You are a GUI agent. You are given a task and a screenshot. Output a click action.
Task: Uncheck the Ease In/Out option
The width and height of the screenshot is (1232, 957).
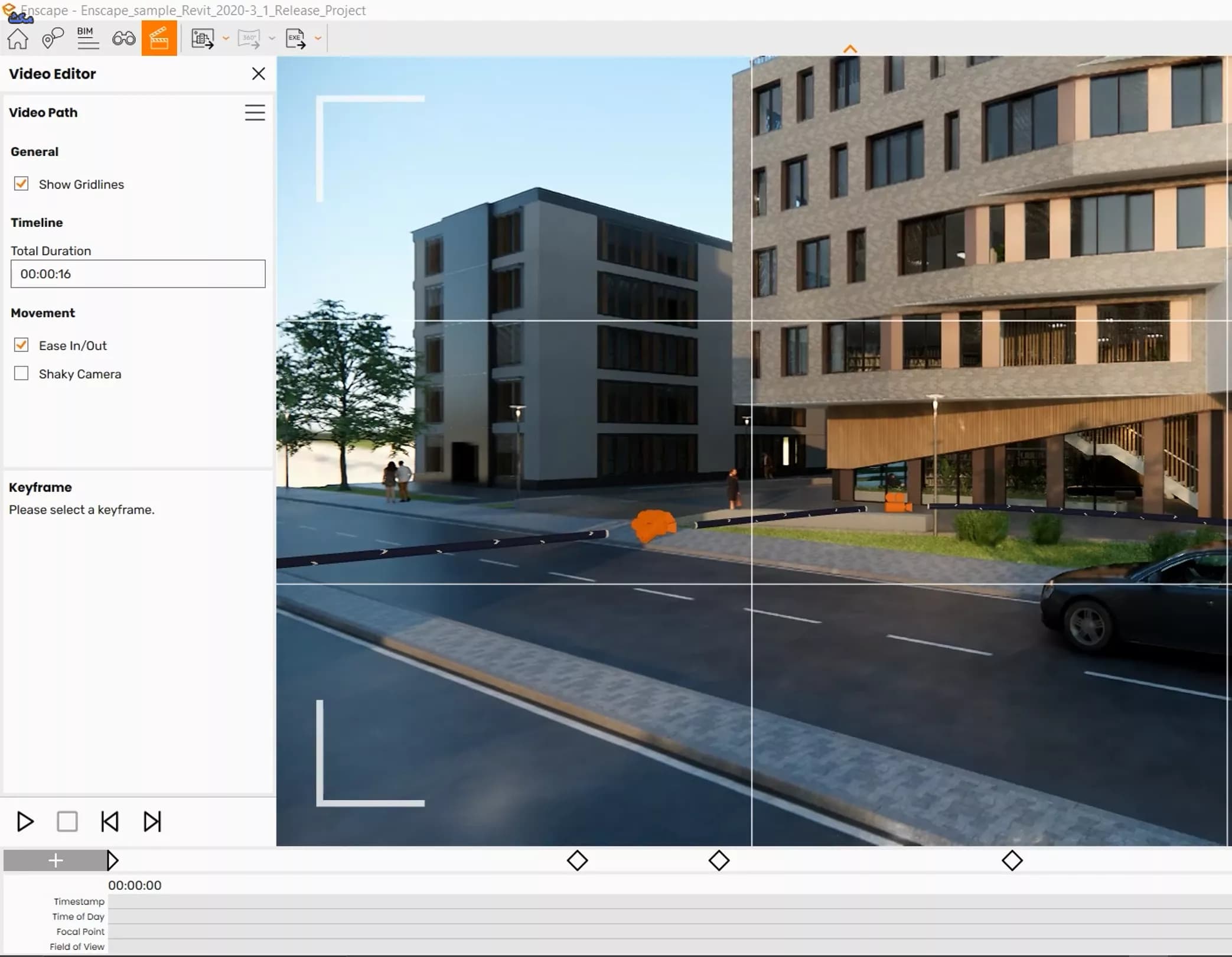pos(21,345)
